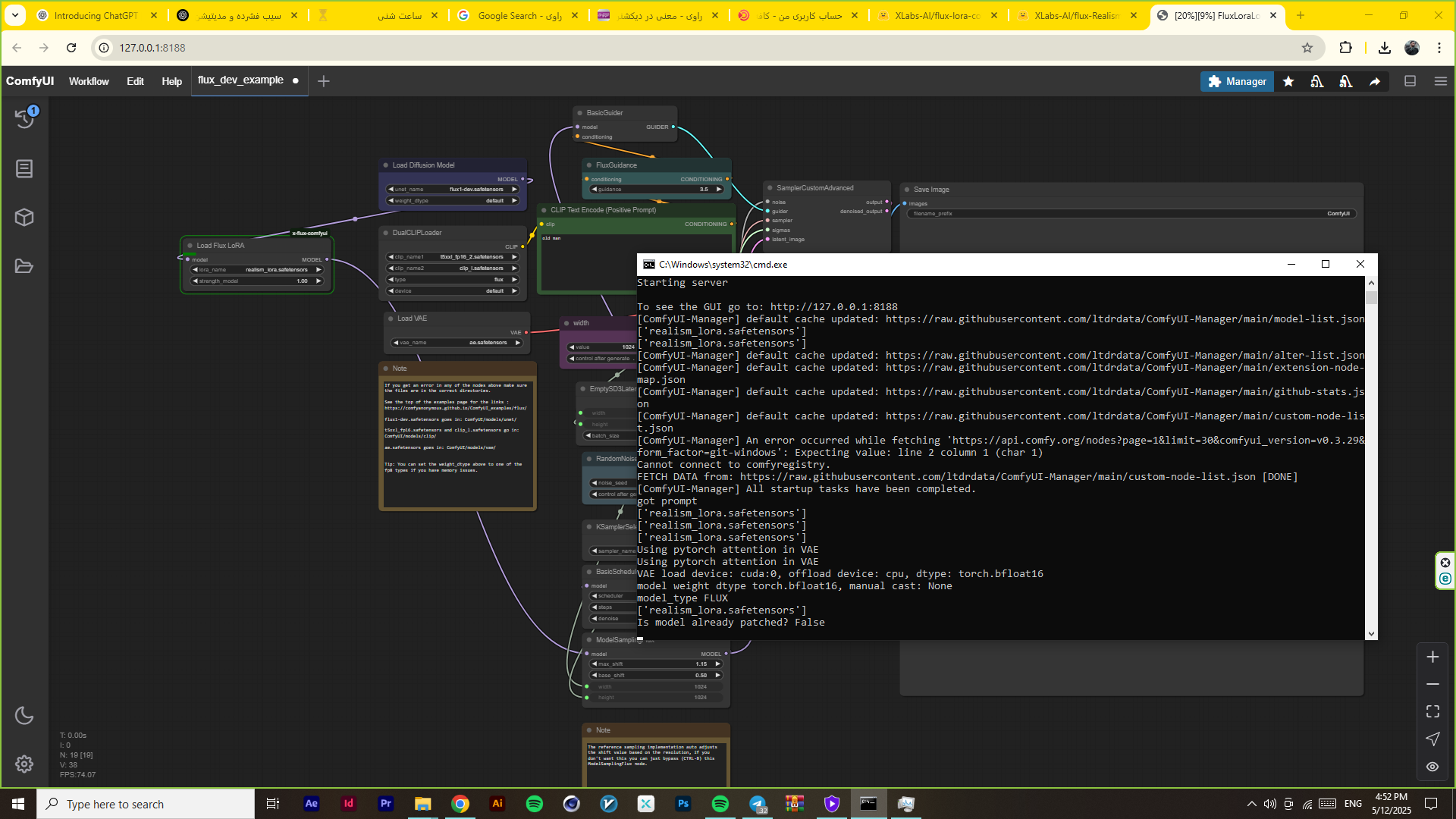Open ComfyUI settings gear icon
Viewport: 1456px width, 819px height.
(x=24, y=764)
